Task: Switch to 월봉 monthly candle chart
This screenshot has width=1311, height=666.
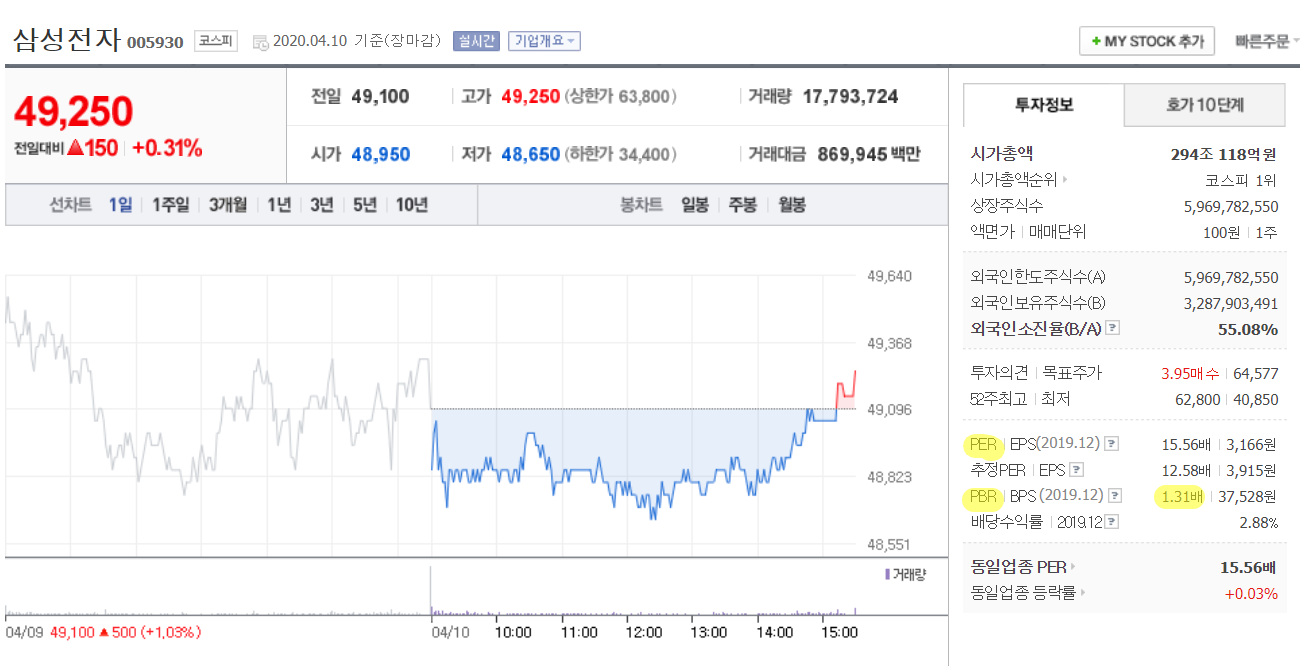Action: click(x=791, y=205)
